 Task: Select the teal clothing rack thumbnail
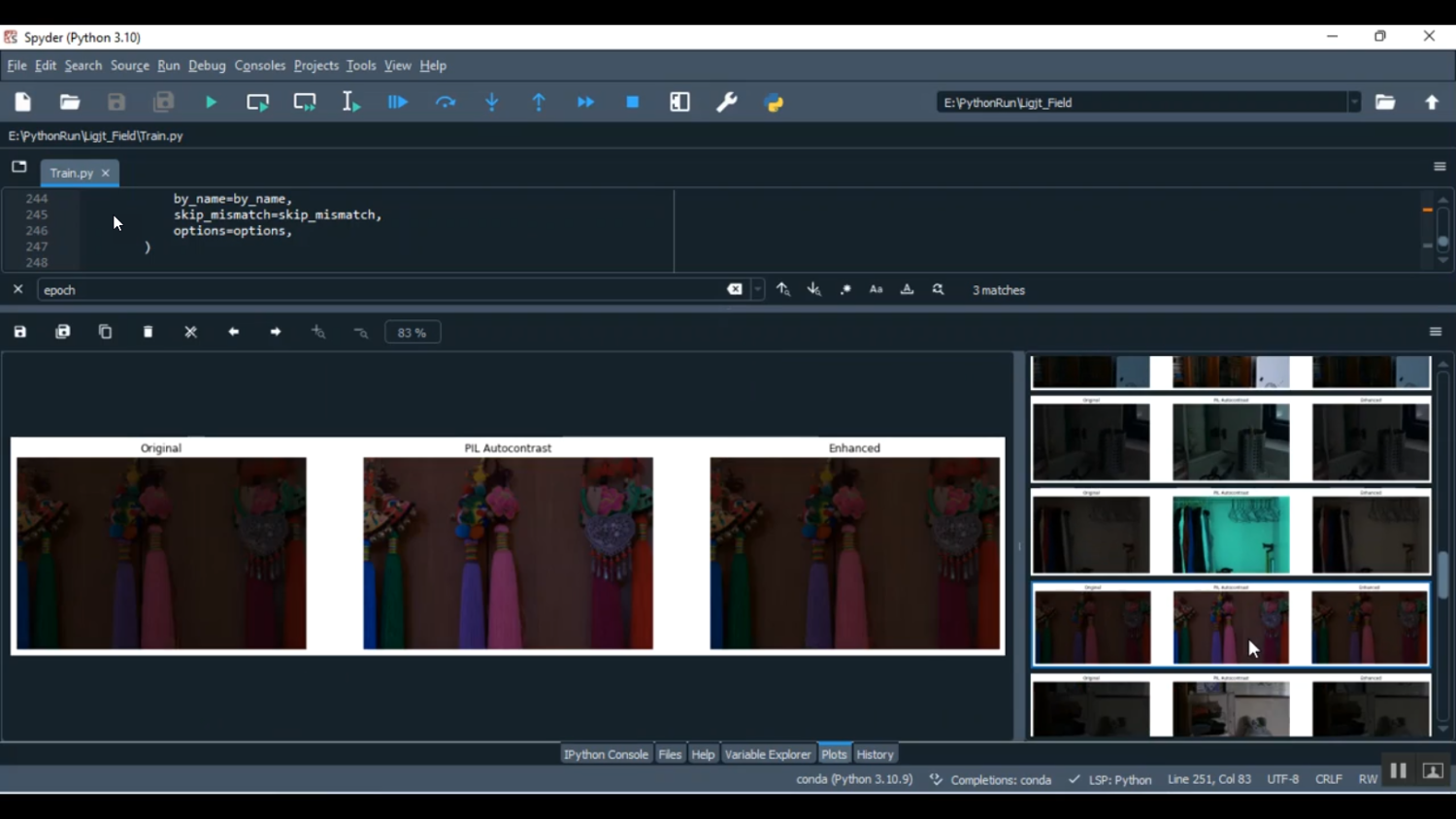tap(1231, 534)
